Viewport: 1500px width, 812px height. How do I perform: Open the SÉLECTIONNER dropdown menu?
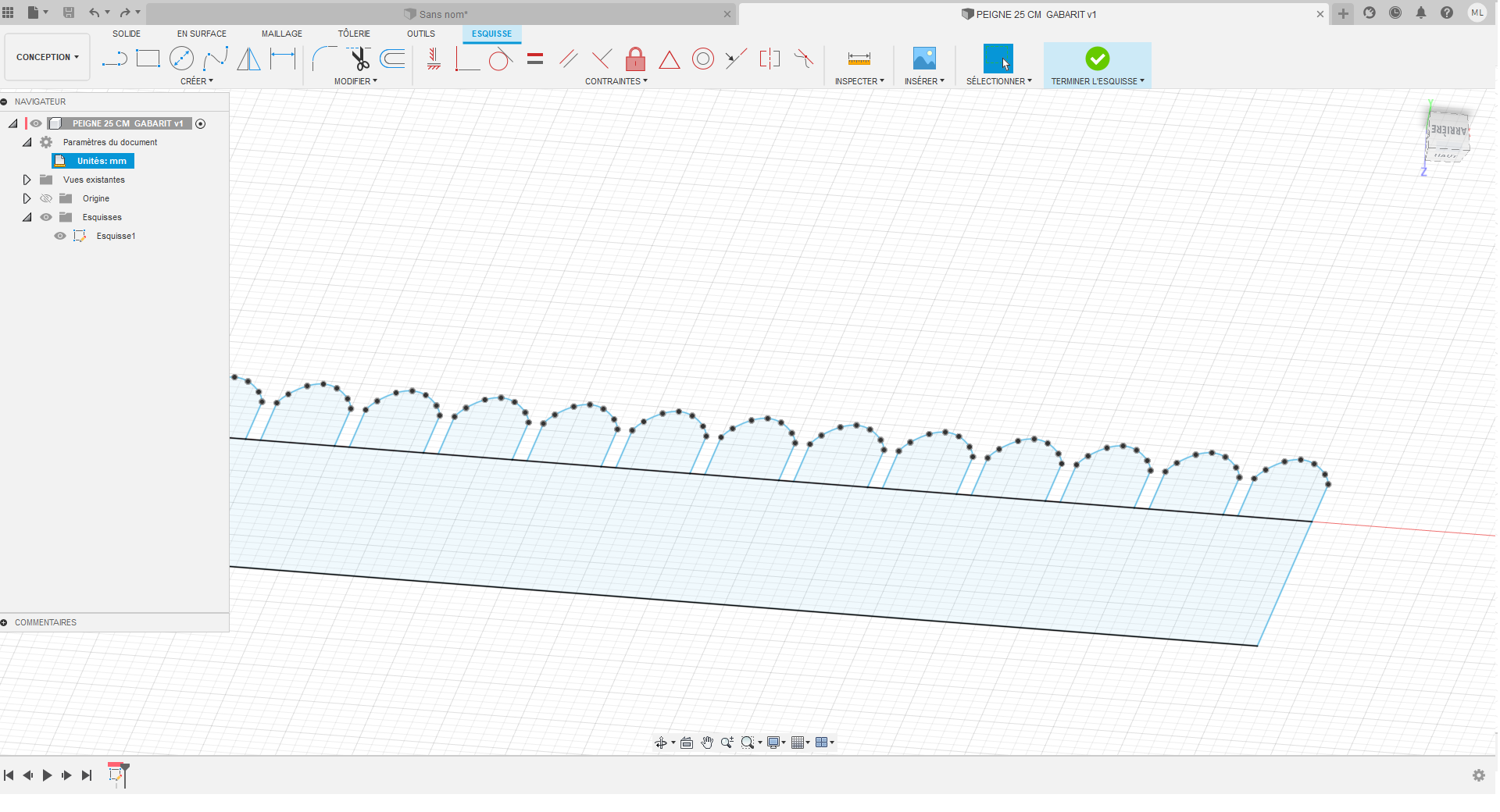tap(999, 81)
